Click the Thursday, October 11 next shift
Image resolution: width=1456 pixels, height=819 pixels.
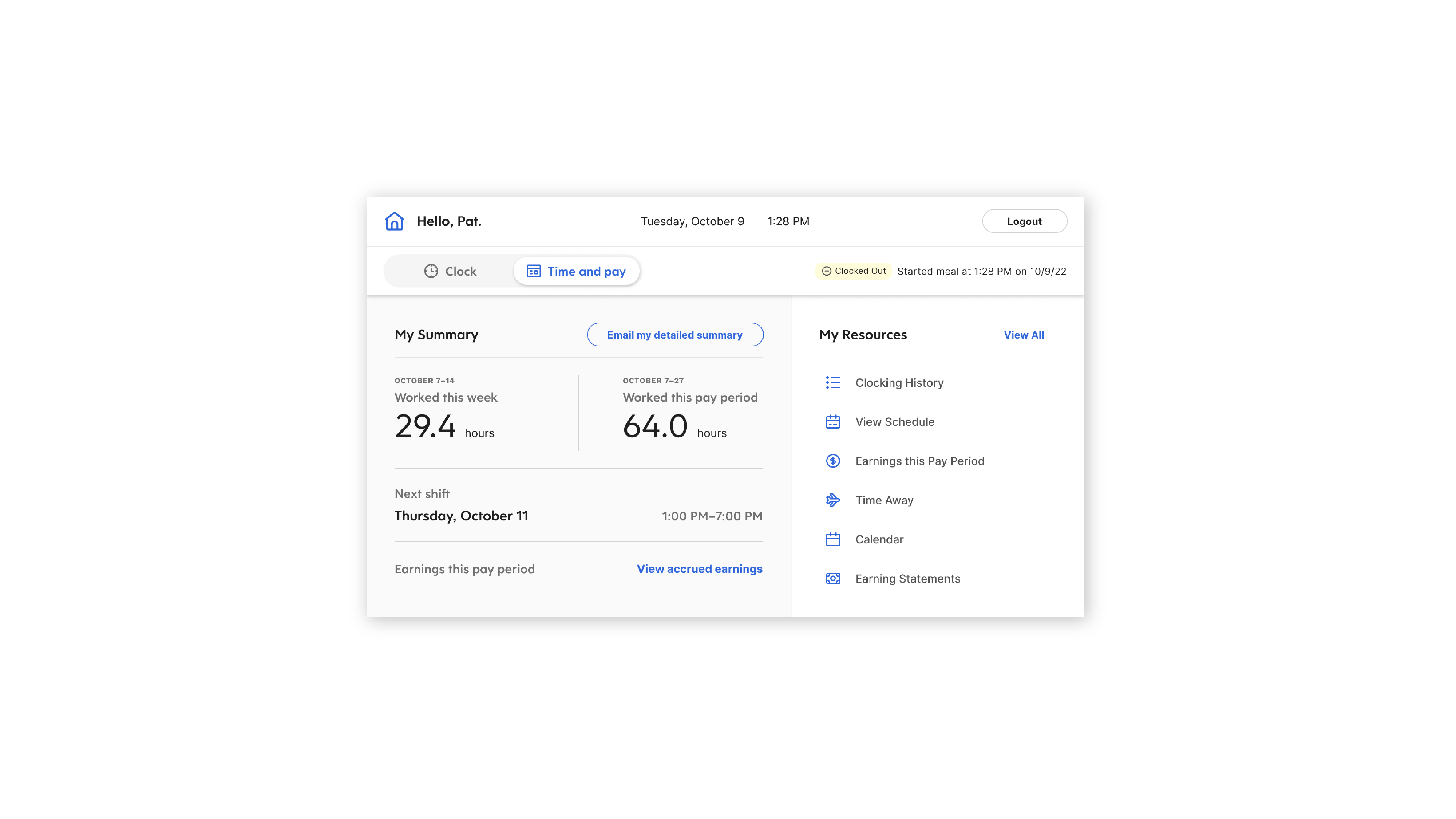[461, 516]
